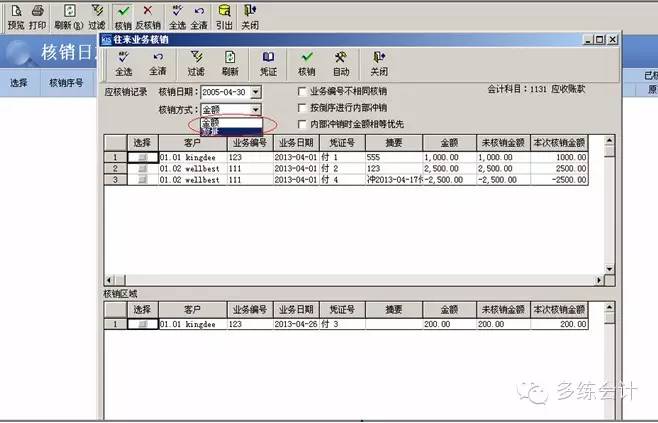Viewport: 658px width, 423px height.
Task: Select date 2013-04-26 in 核销区域 row
Action: pos(296,324)
